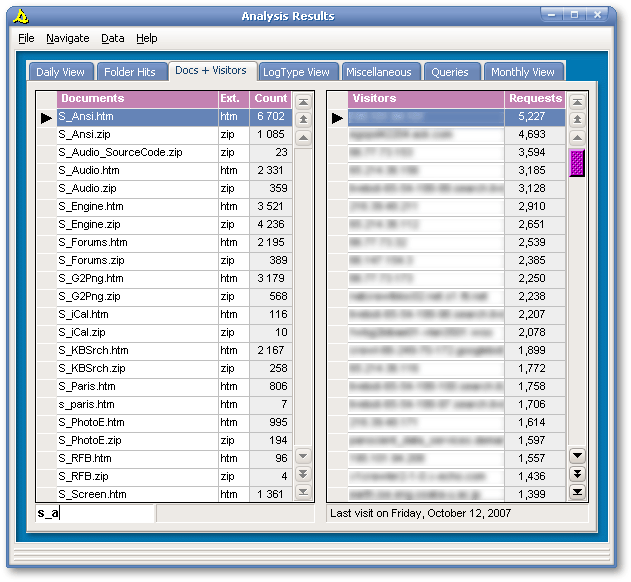631x582 pixels.
Task: Switch to the Monthly View tab
Action: (x=522, y=72)
